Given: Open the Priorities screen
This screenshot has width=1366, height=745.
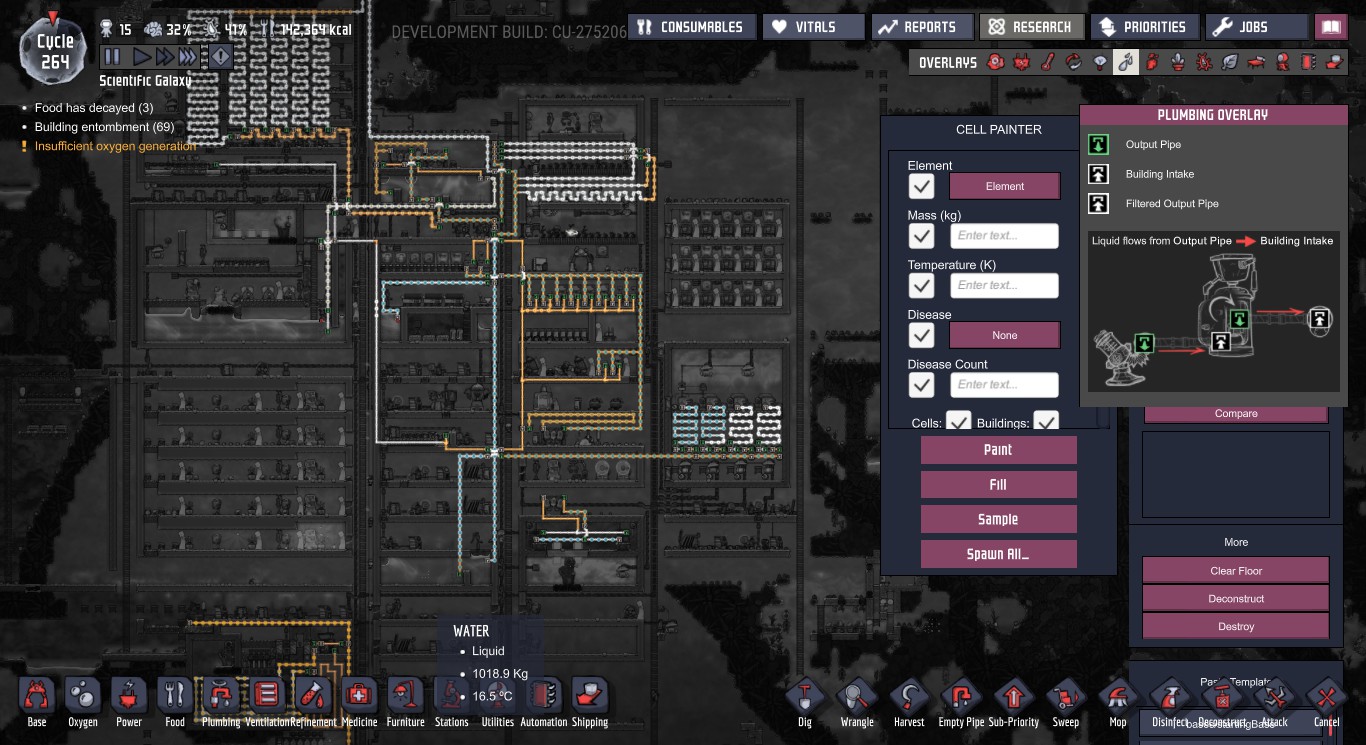Looking at the screenshot, I should click(x=1144, y=27).
